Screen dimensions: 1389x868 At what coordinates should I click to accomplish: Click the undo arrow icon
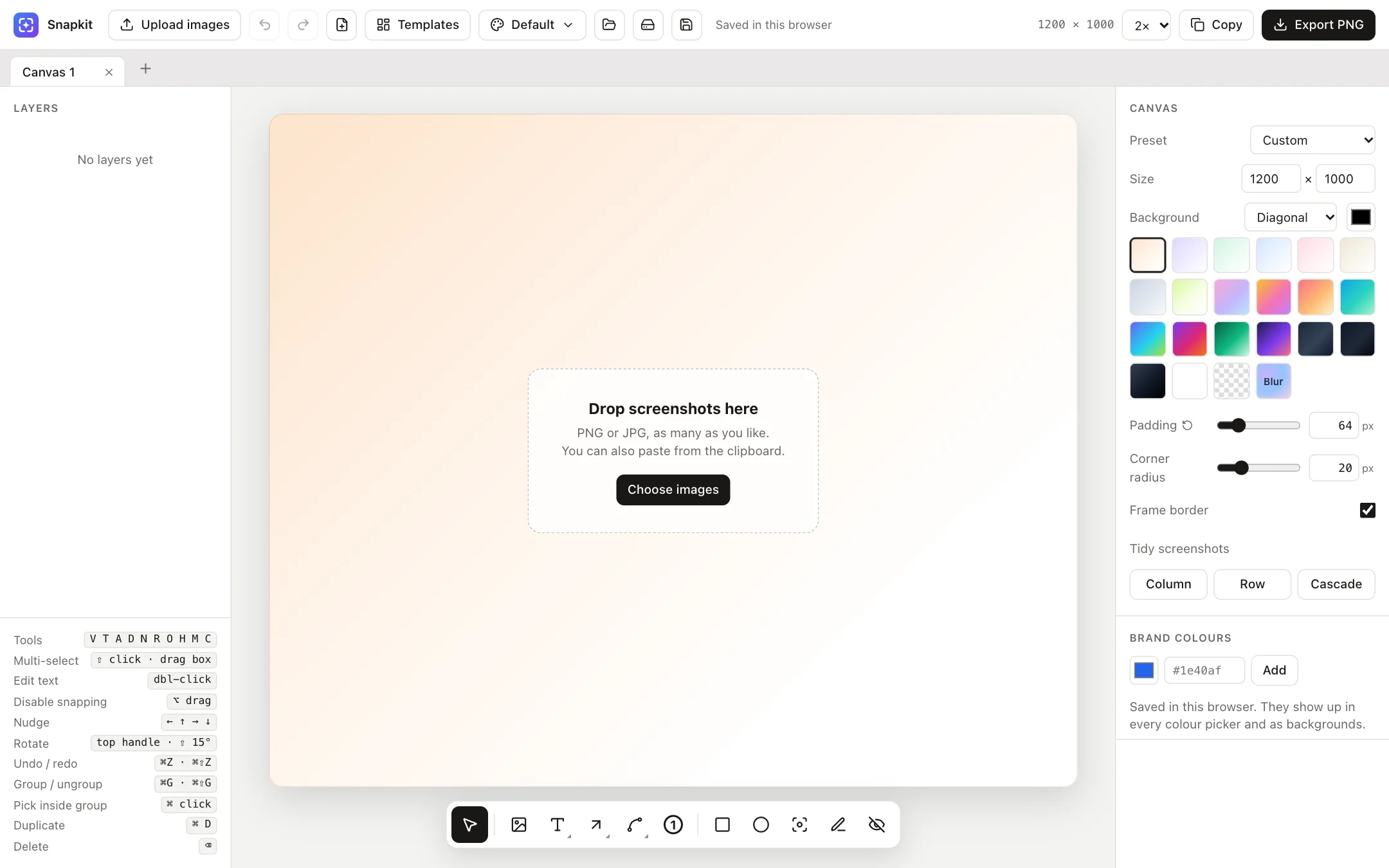pyautogui.click(x=264, y=24)
